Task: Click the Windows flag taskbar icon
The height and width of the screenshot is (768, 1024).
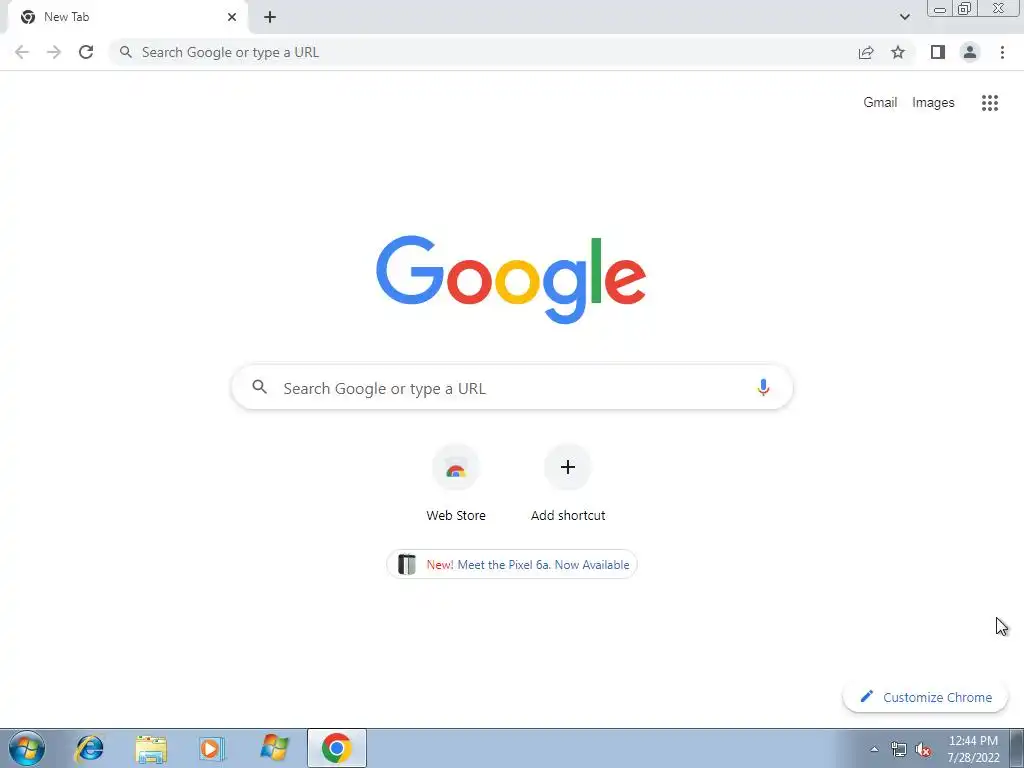Action: (x=274, y=748)
